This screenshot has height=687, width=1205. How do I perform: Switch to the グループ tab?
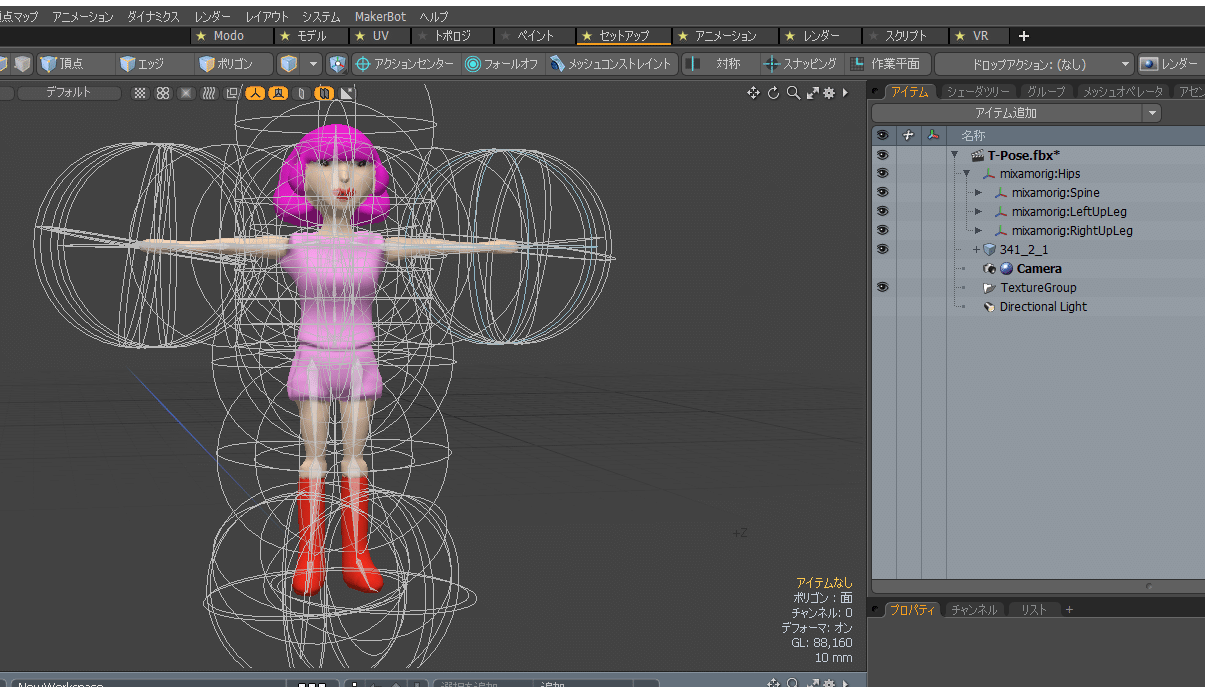1046,92
